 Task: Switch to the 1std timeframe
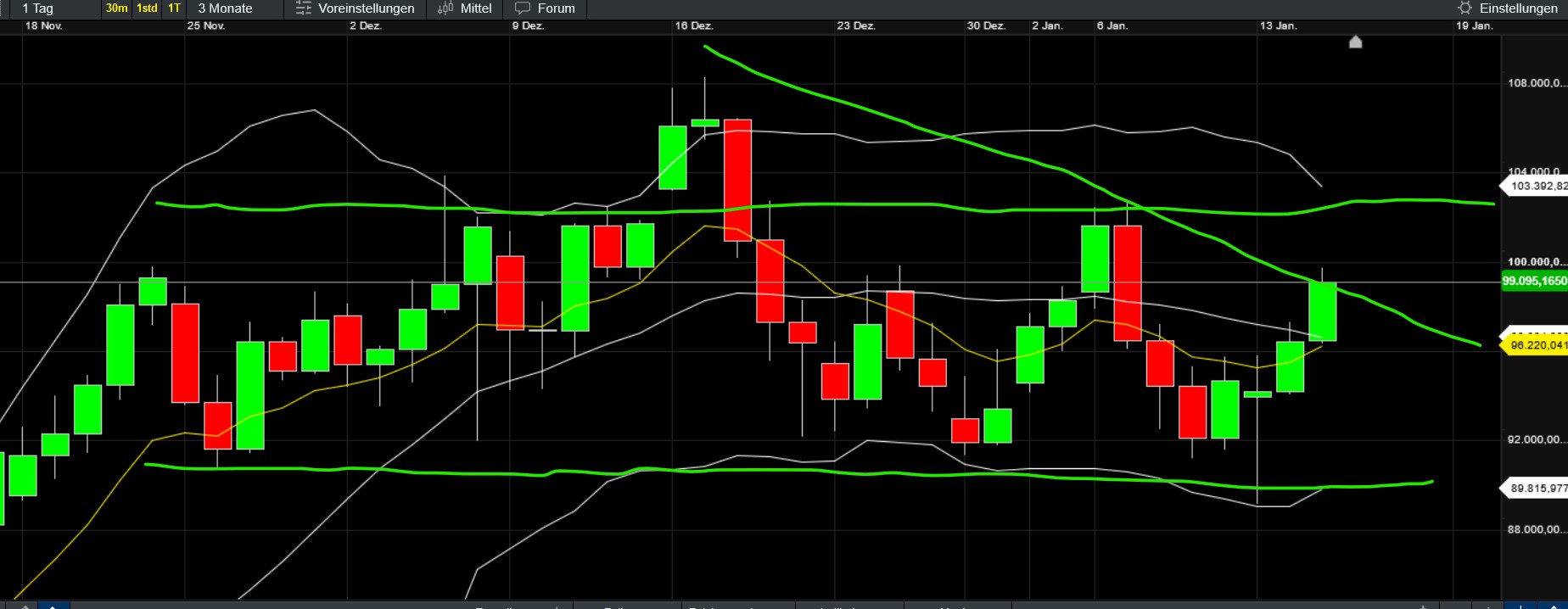[x=147, y=8]
